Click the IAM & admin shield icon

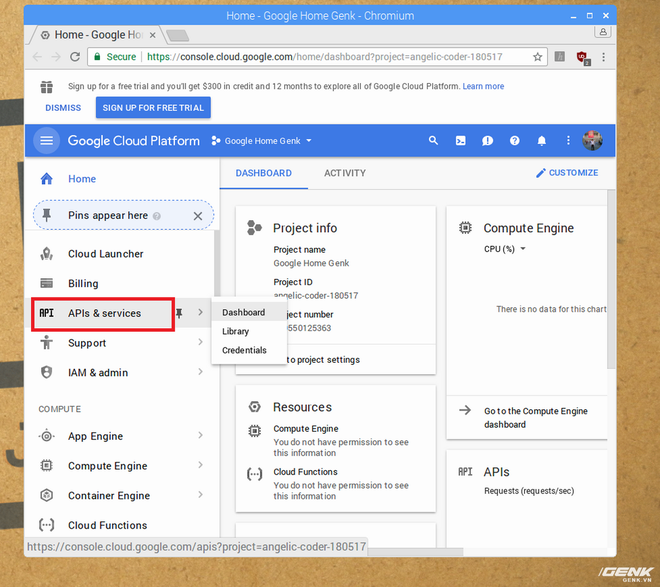47,372
